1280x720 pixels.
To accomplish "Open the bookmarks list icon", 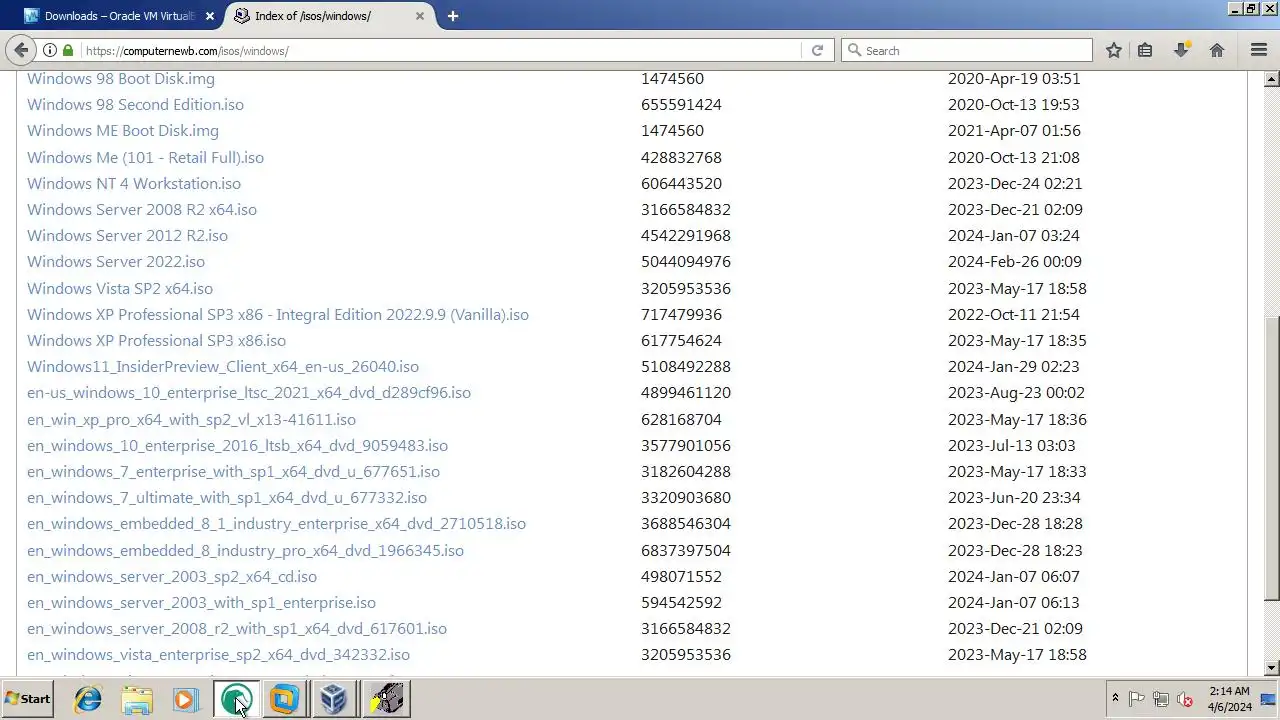I will pos(1146,50).
